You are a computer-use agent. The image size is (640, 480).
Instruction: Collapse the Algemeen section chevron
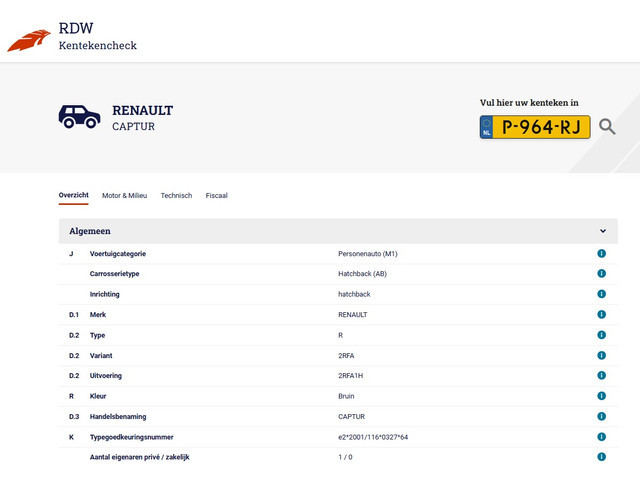(x=603, y=231)
